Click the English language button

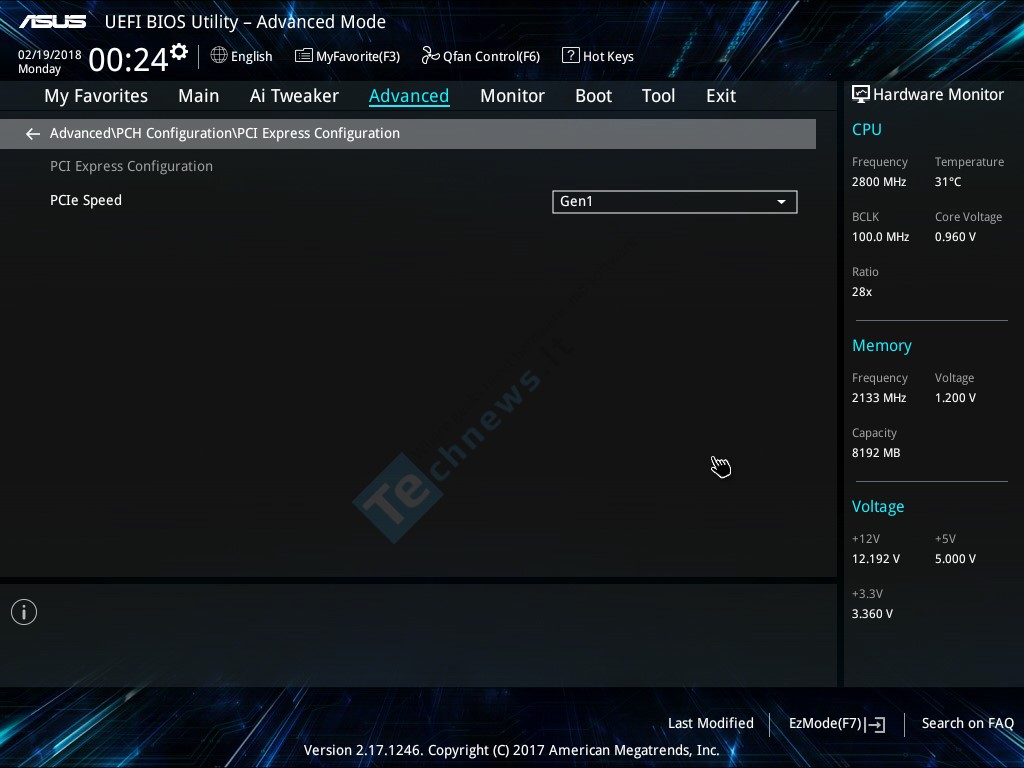pyautogui.click(x=242, y=56)
